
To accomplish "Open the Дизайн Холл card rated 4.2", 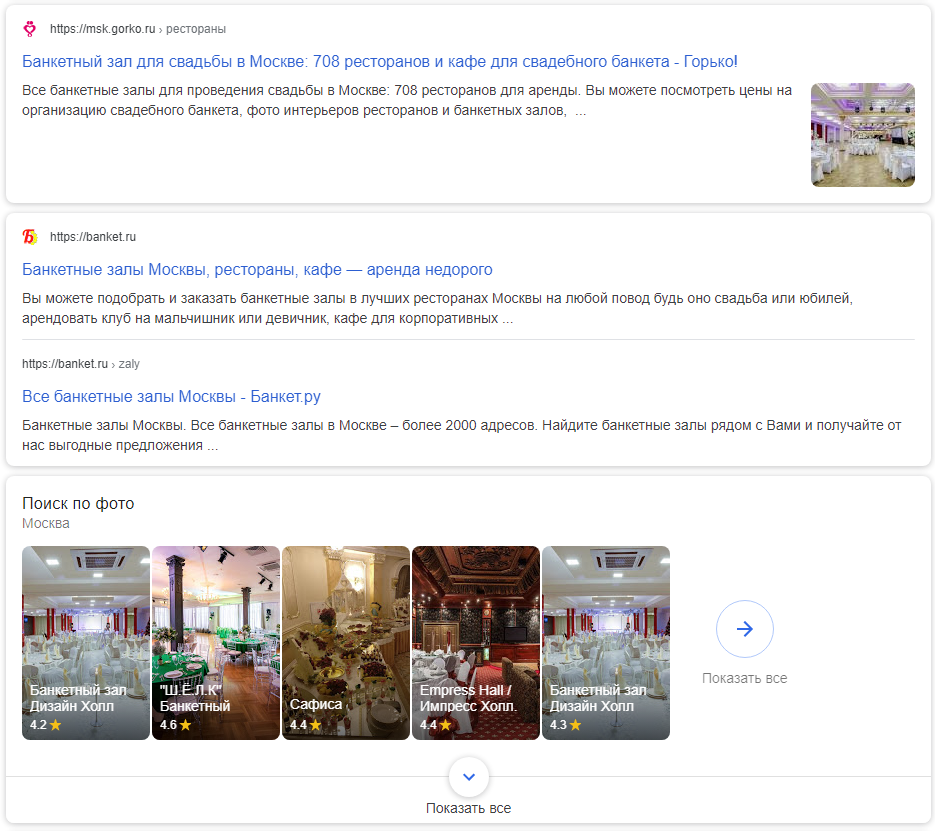I will [86, 643].
